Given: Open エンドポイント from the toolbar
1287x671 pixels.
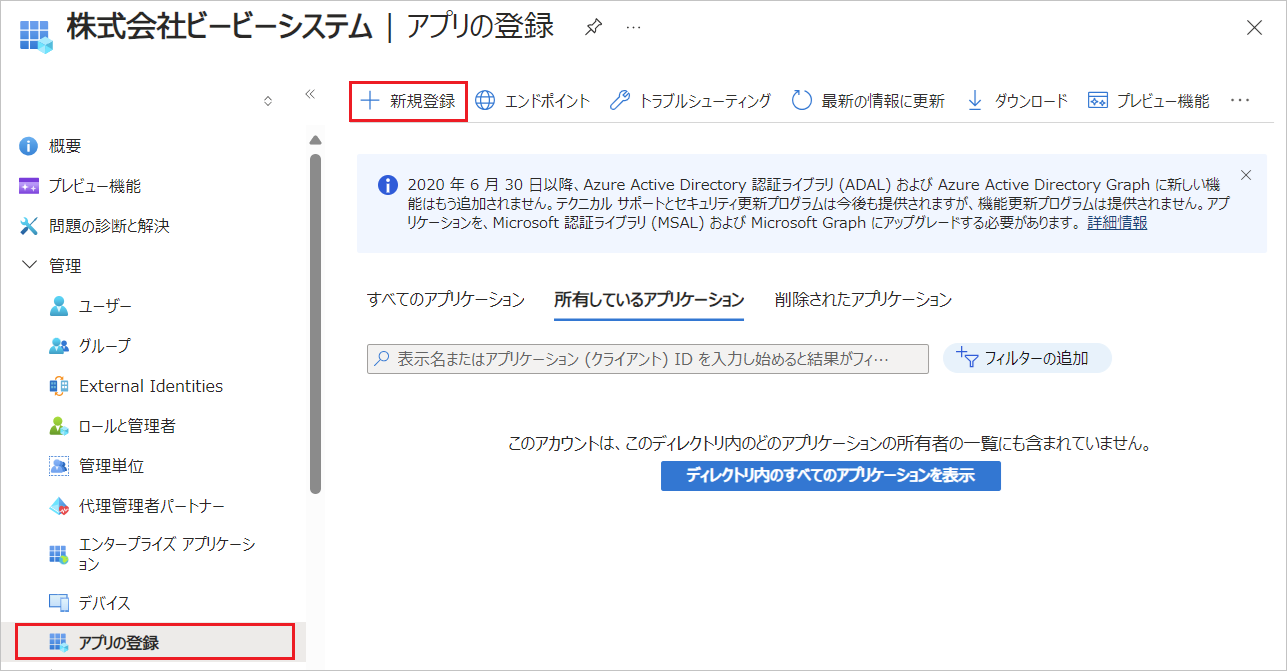Looking at the screenshot, I should (533, 101).
